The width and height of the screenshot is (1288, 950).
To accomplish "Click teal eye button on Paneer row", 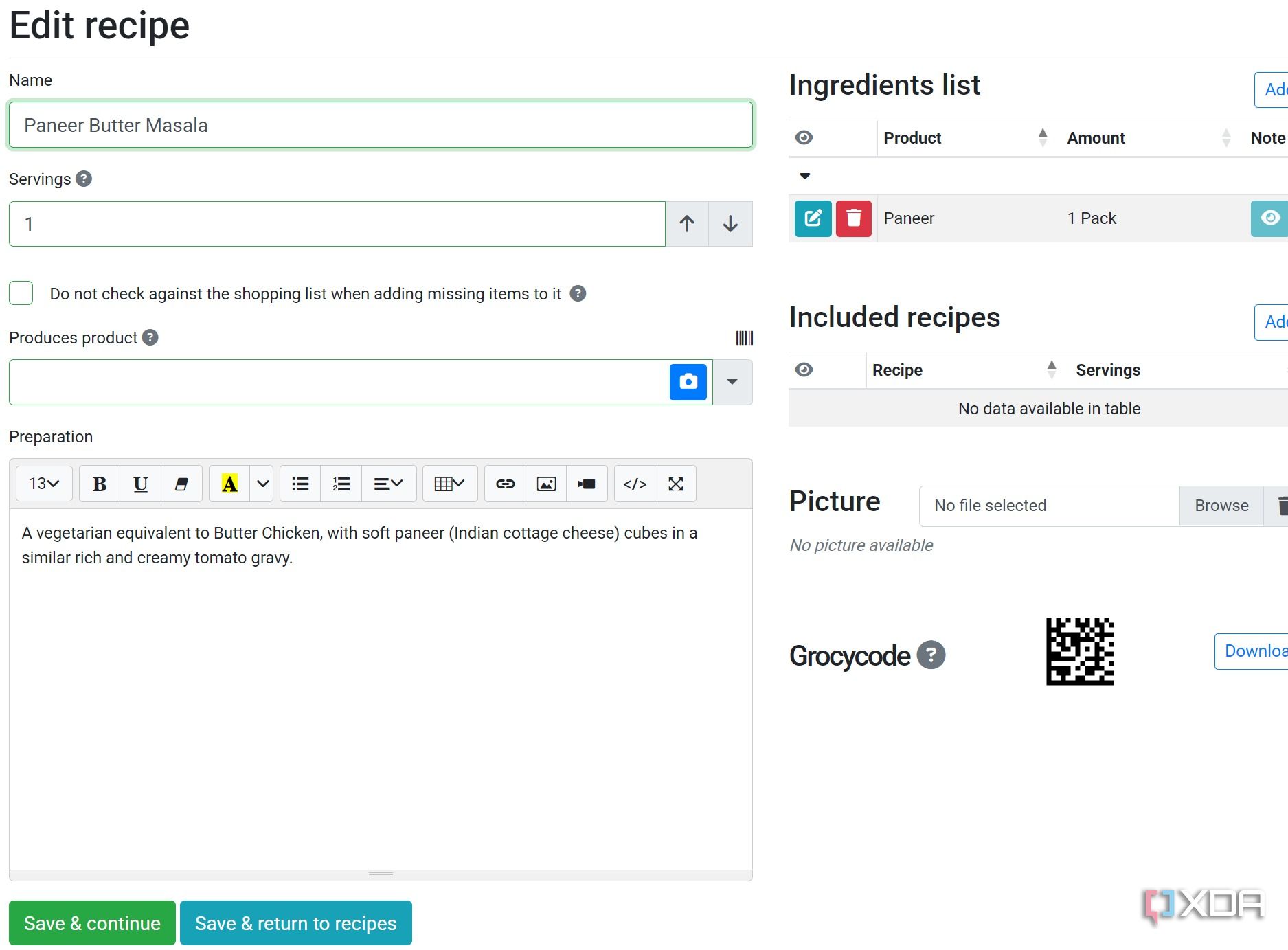I will click(1269, 218).
